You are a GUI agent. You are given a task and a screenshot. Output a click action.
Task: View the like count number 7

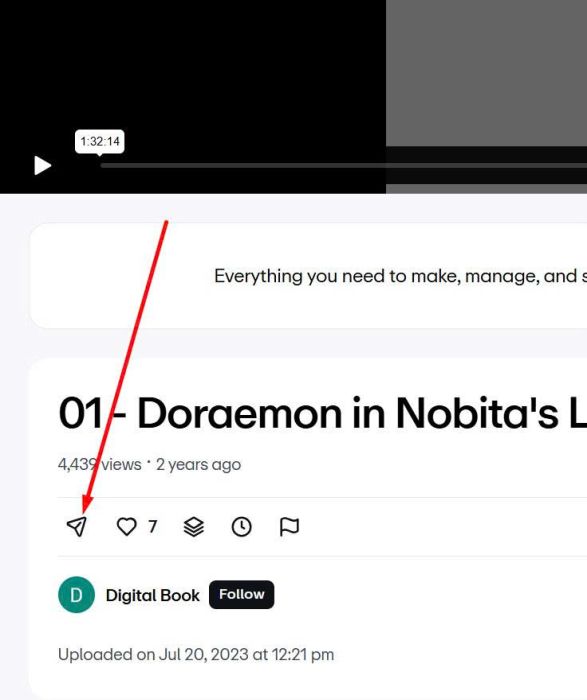tap(153, 527)
